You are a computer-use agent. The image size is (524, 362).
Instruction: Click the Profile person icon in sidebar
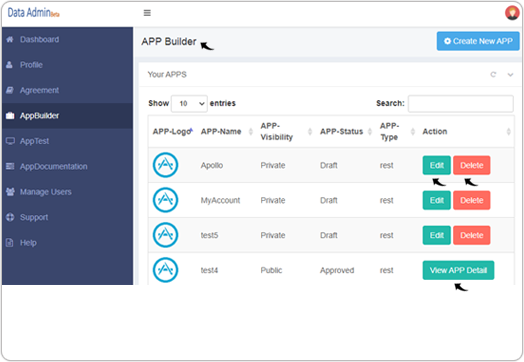(10, 65)
